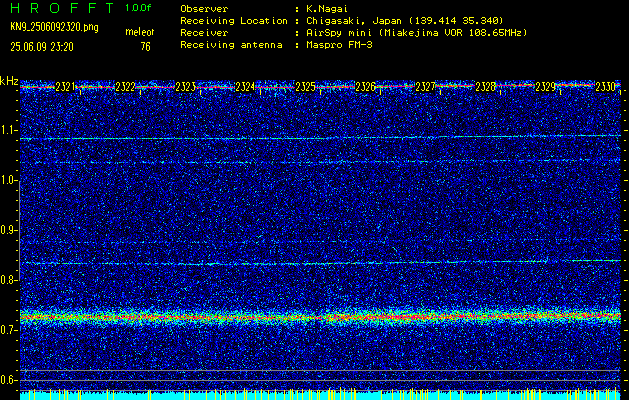
Task: Select the 2324 time marker
Action: point(245,87)
